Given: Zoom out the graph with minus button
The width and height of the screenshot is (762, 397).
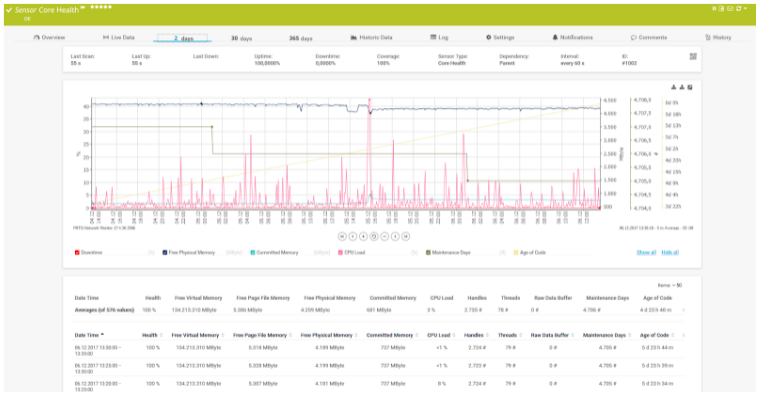Looking at the screenshot, I should click(384, 237).
